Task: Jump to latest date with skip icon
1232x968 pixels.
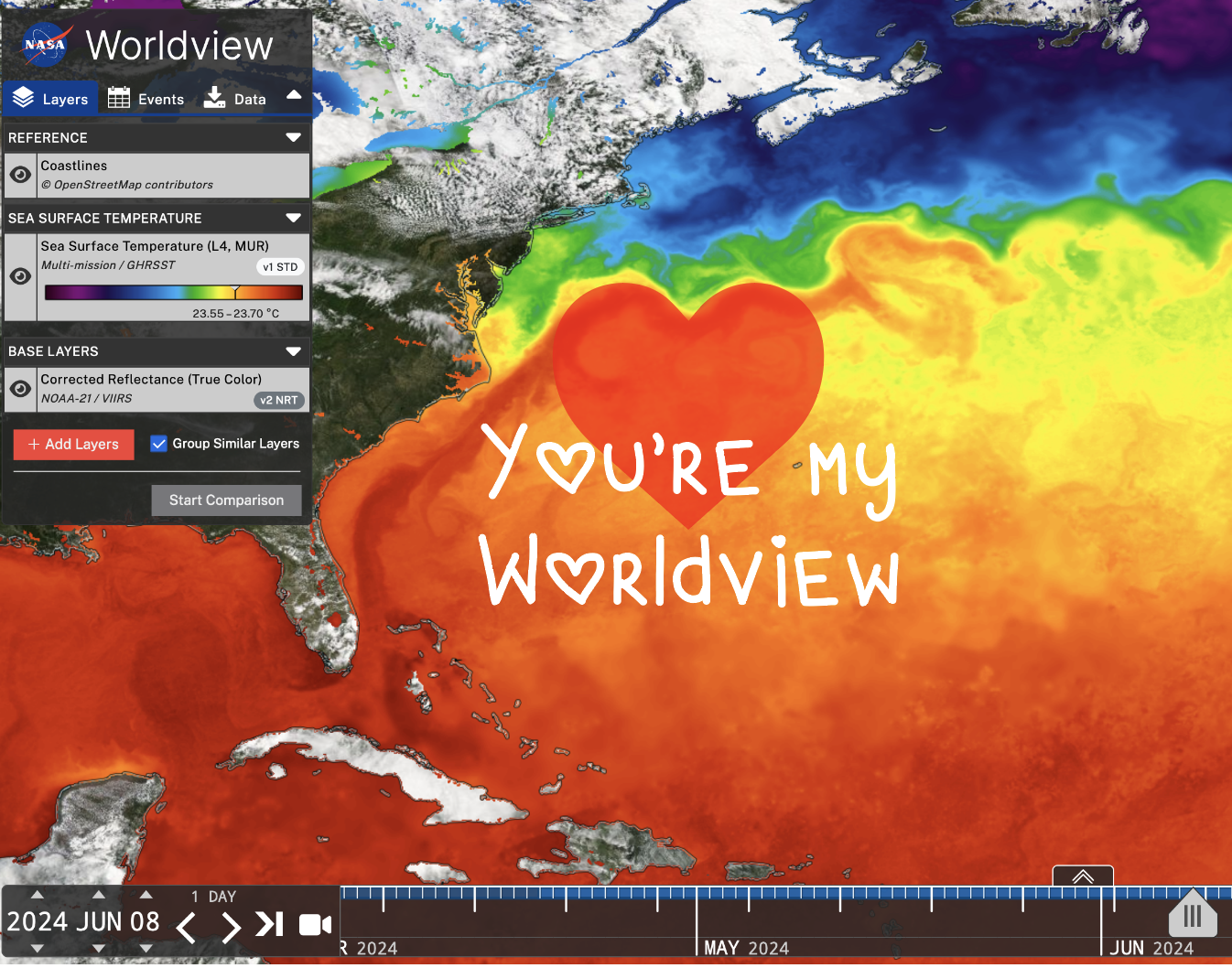Action: click(269, 925)
